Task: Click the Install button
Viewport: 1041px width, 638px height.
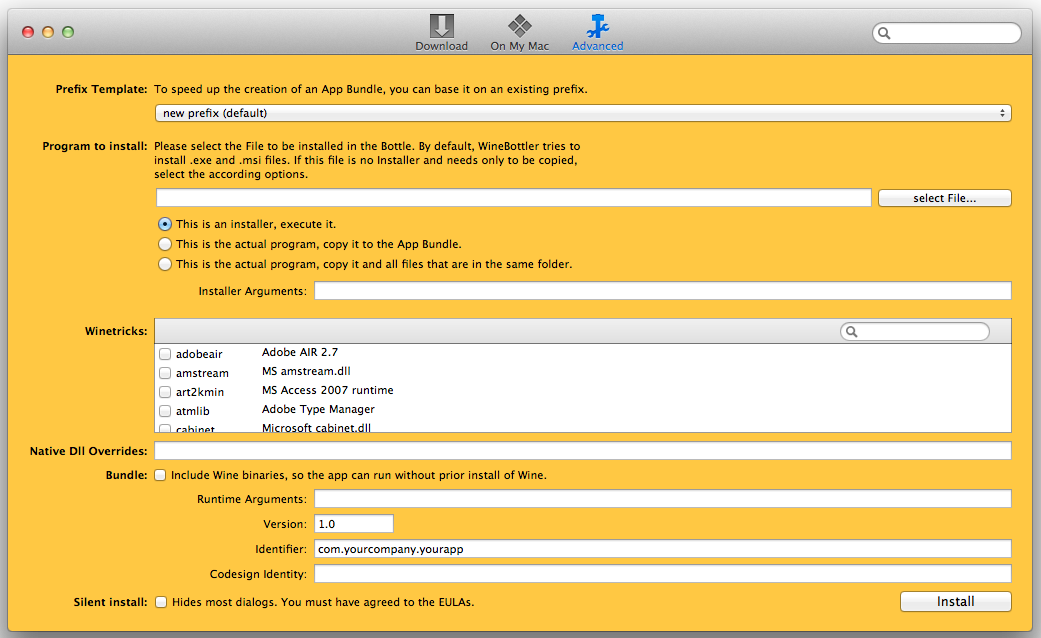Action: [x=955, y=601]
